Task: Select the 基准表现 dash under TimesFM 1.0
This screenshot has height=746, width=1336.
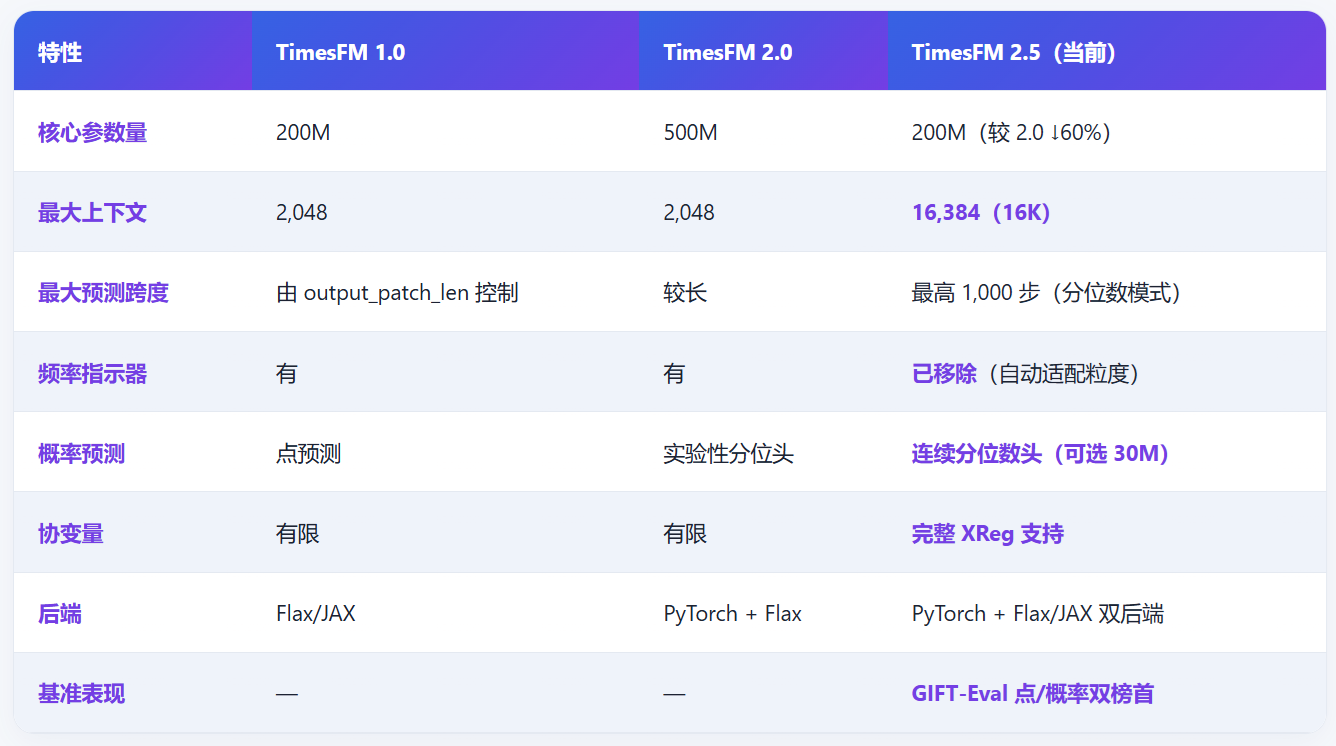Action: 287,694
